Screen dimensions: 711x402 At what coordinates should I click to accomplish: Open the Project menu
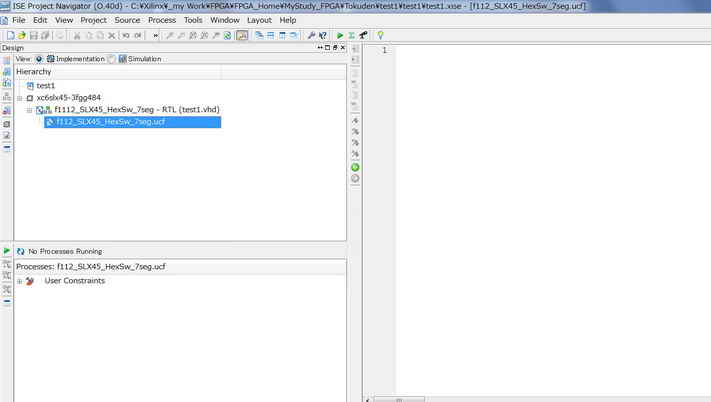click(x=93, y=20)
